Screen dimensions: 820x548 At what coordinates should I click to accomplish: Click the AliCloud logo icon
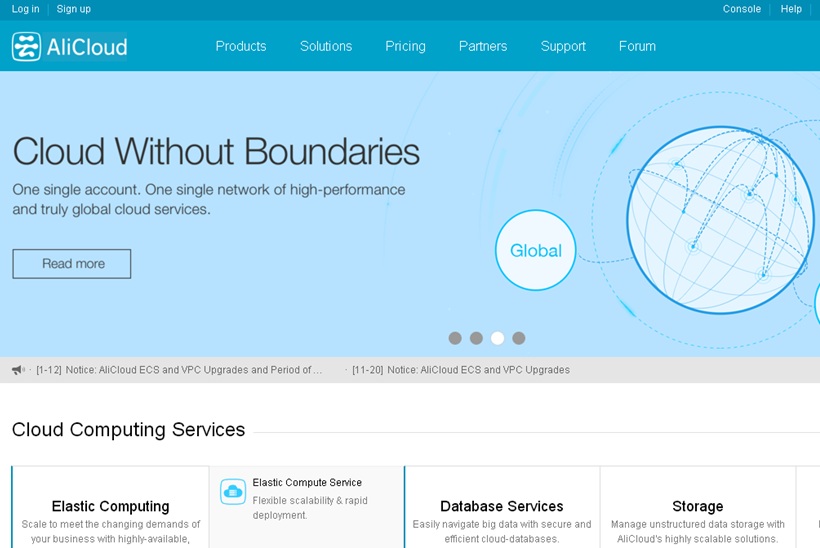pyautogui.click(x=26, y=47)
